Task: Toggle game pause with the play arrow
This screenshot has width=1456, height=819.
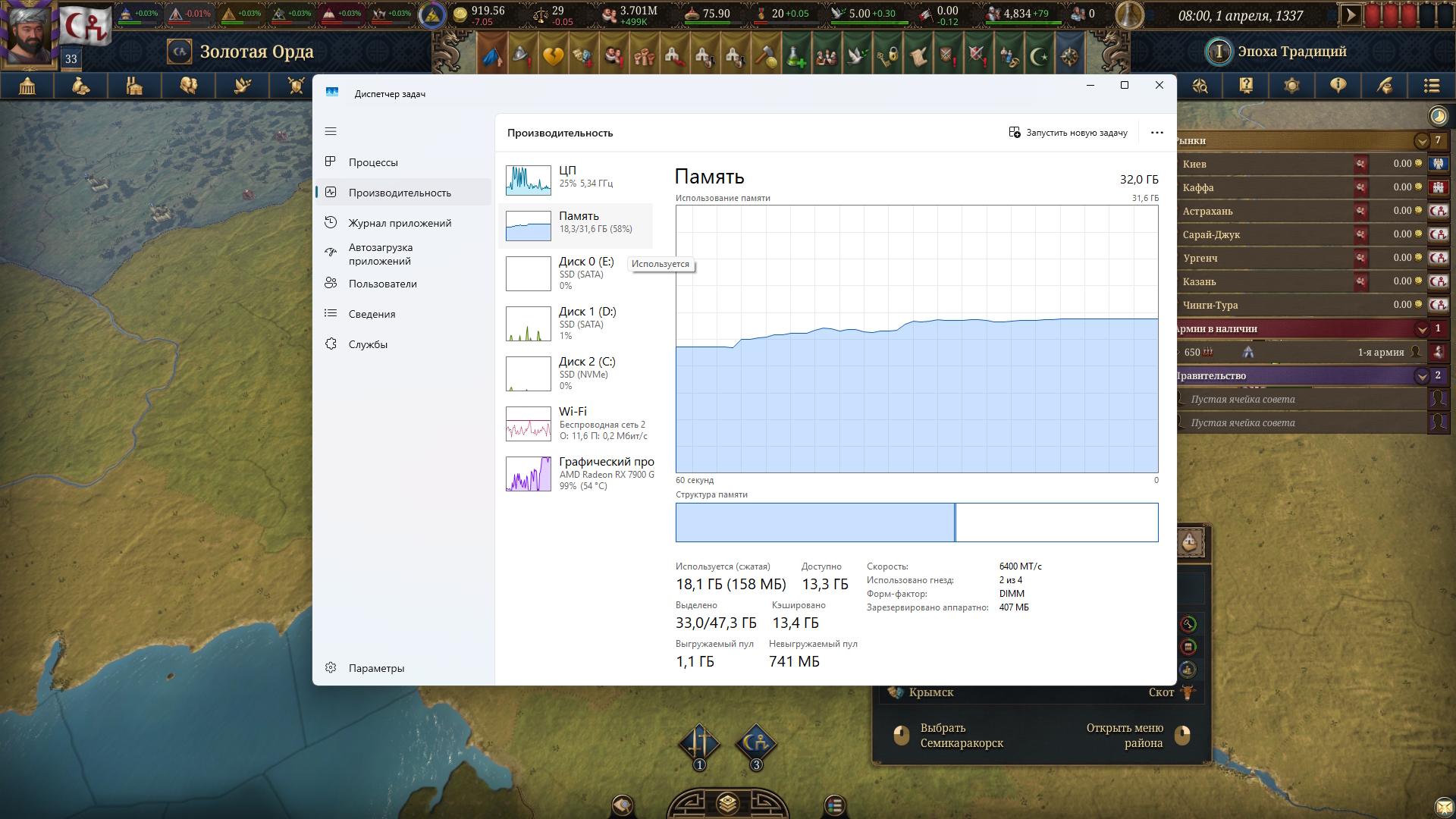Action: point(1351,15)
